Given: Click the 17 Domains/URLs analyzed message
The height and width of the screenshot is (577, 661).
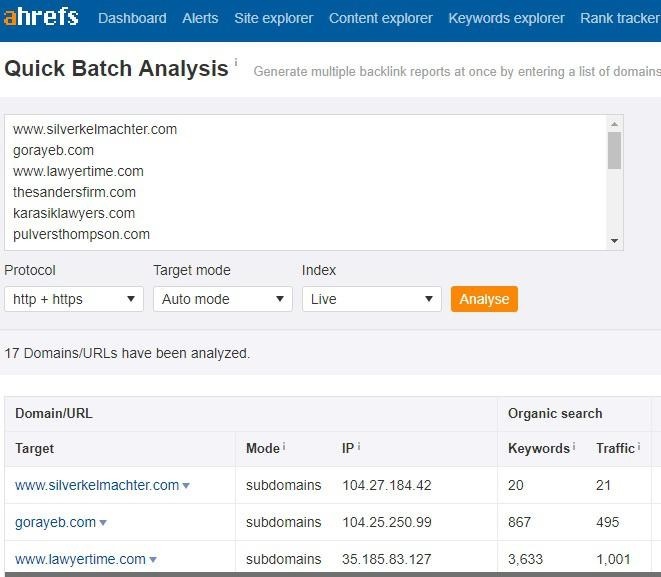Looking at the screenshot, I should click(127, 353).
